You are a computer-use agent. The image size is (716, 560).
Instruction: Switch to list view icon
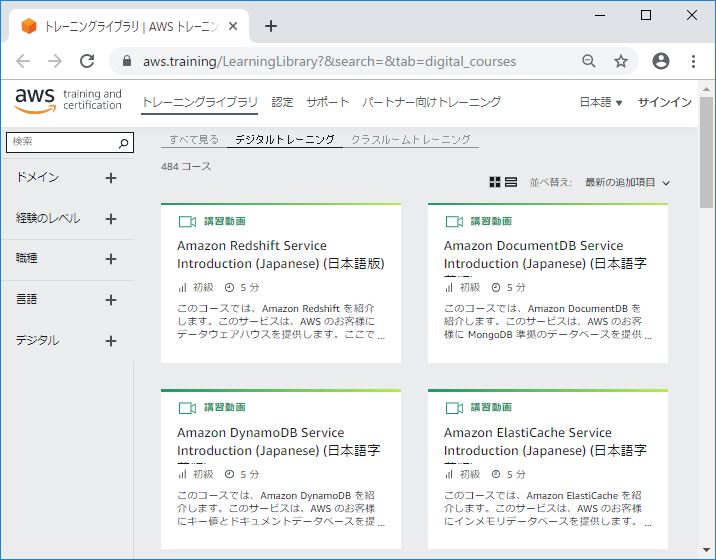(511, 182)
